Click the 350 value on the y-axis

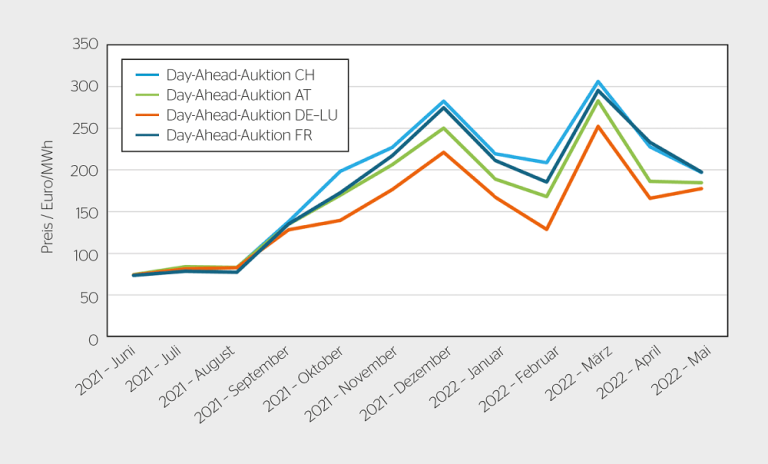pos(86,44)
